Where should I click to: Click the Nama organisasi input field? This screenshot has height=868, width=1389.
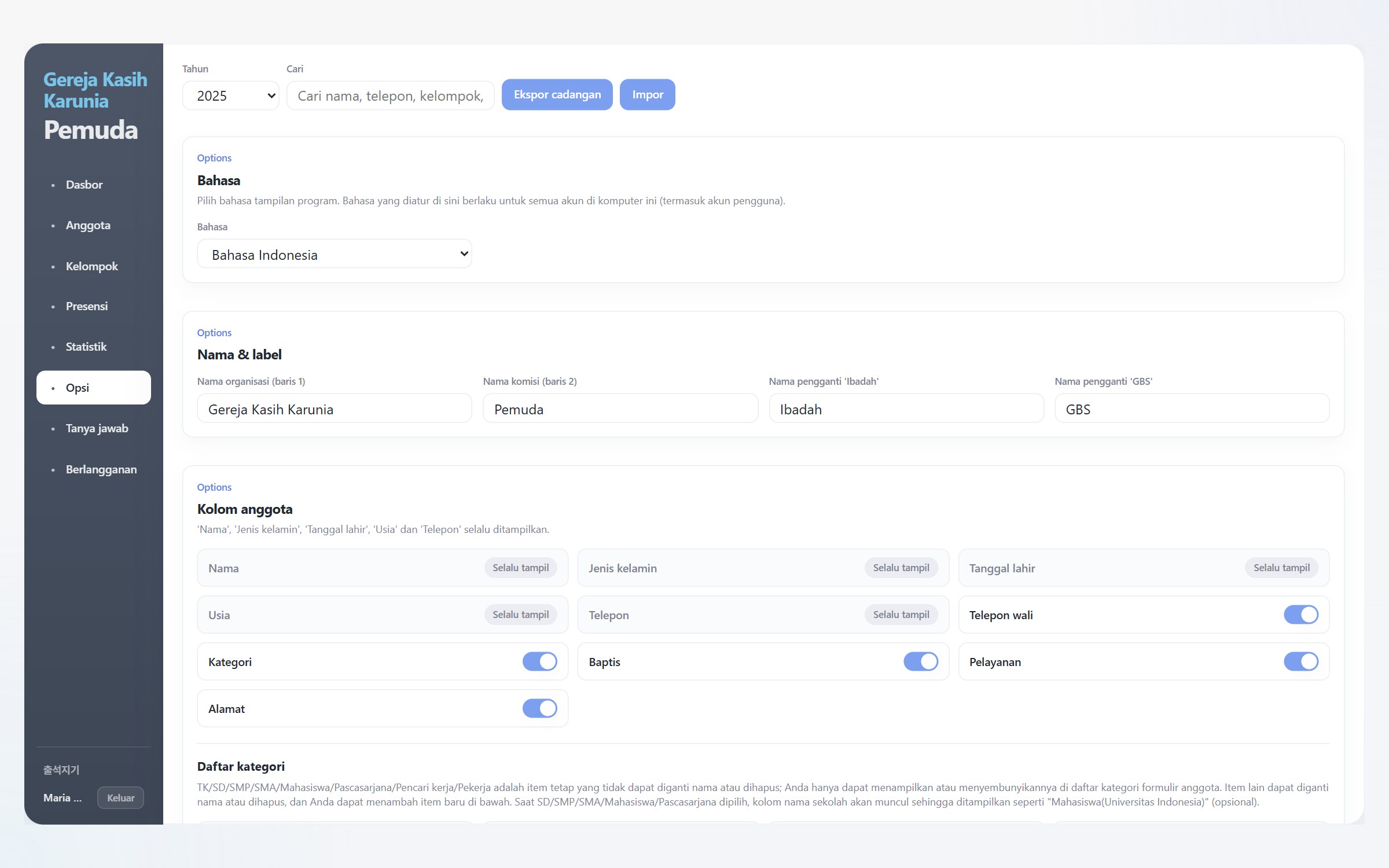335,409
